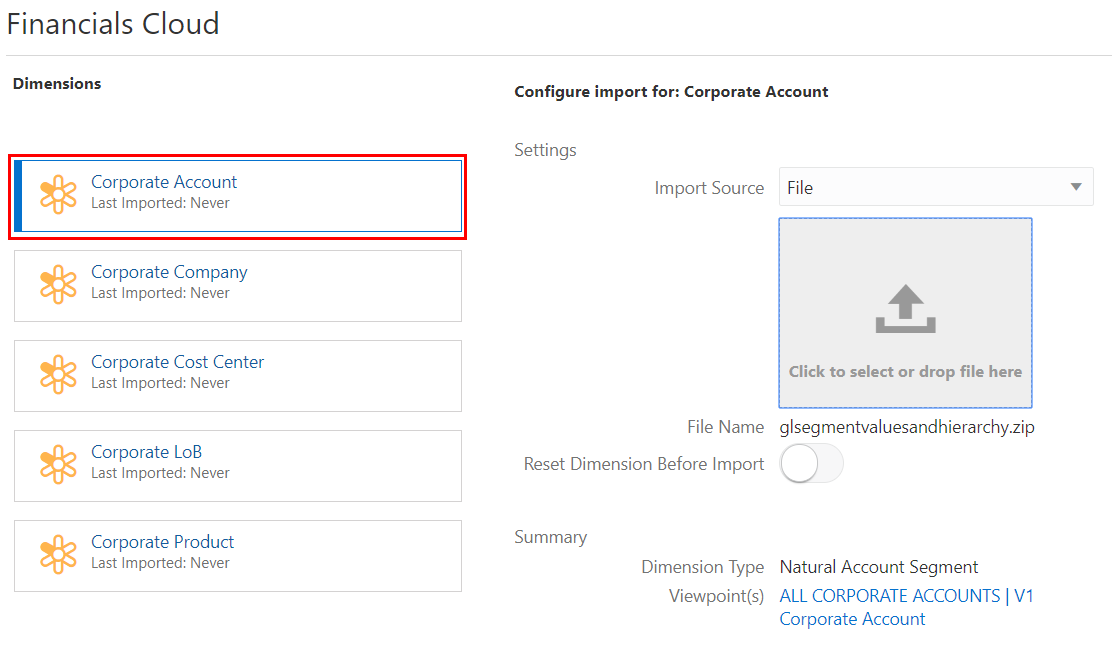This screenshot has height=649, width=1112.
Task: Click the Corporate Account dimension icon
Action: tap(58, 194)
